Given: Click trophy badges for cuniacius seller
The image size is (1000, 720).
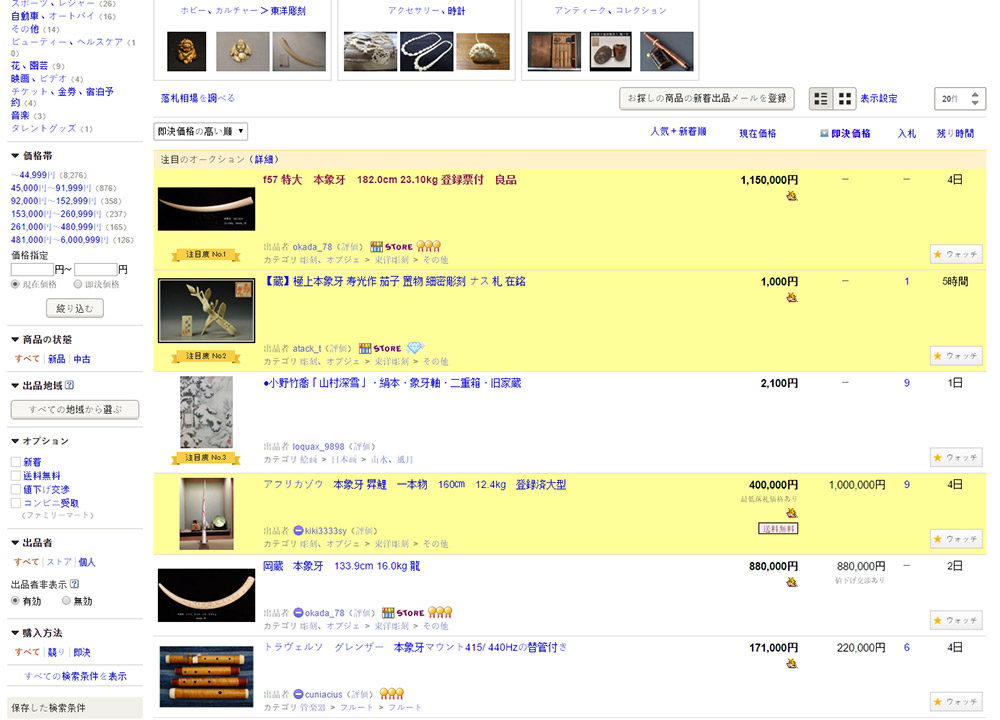Looking at the screenshot, I should click(x=392, y=693).
